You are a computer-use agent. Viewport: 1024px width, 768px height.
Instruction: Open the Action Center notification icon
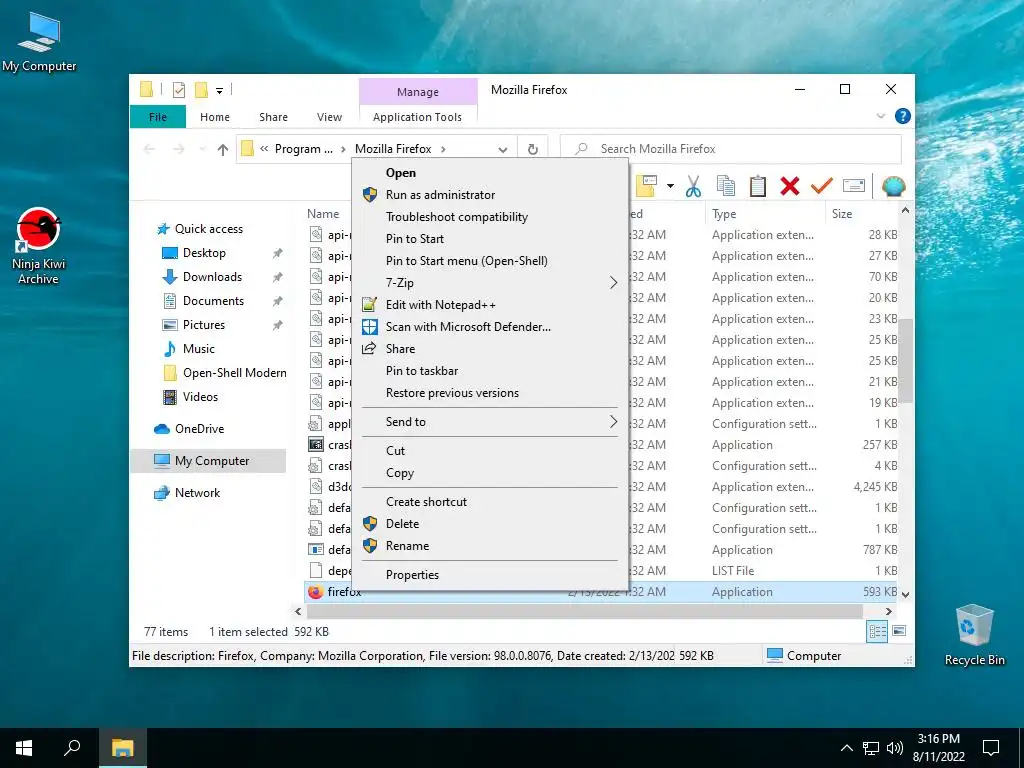pos(991,748)
